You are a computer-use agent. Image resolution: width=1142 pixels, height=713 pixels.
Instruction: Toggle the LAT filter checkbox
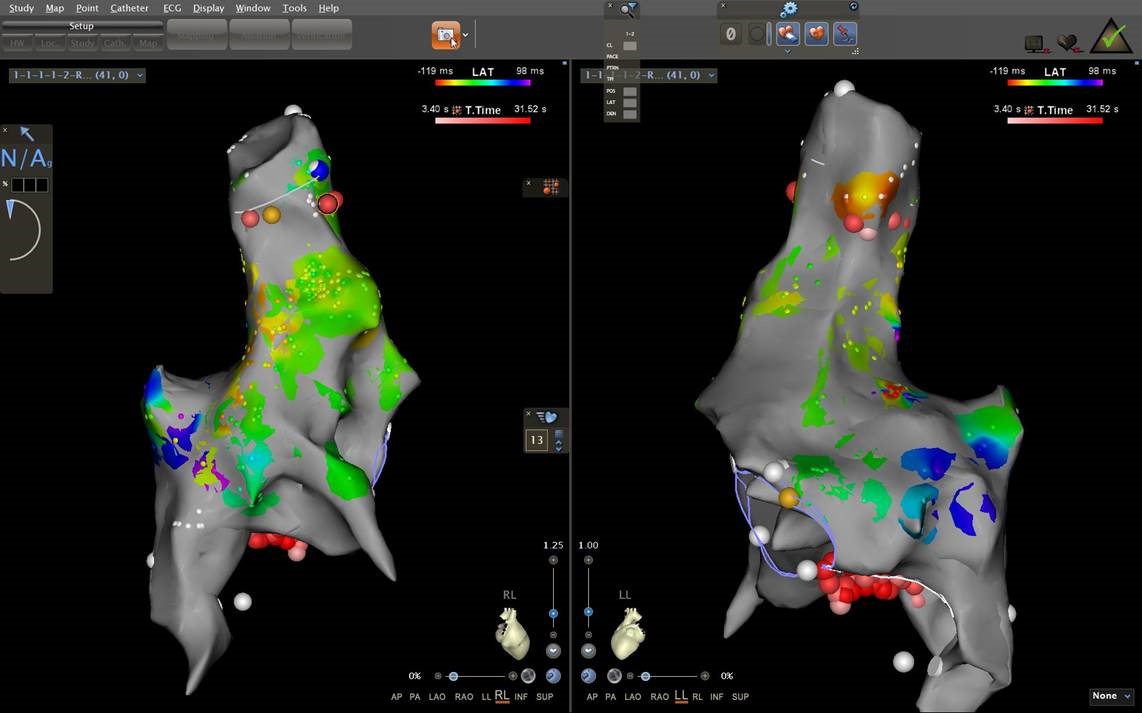tap(629, 102)
